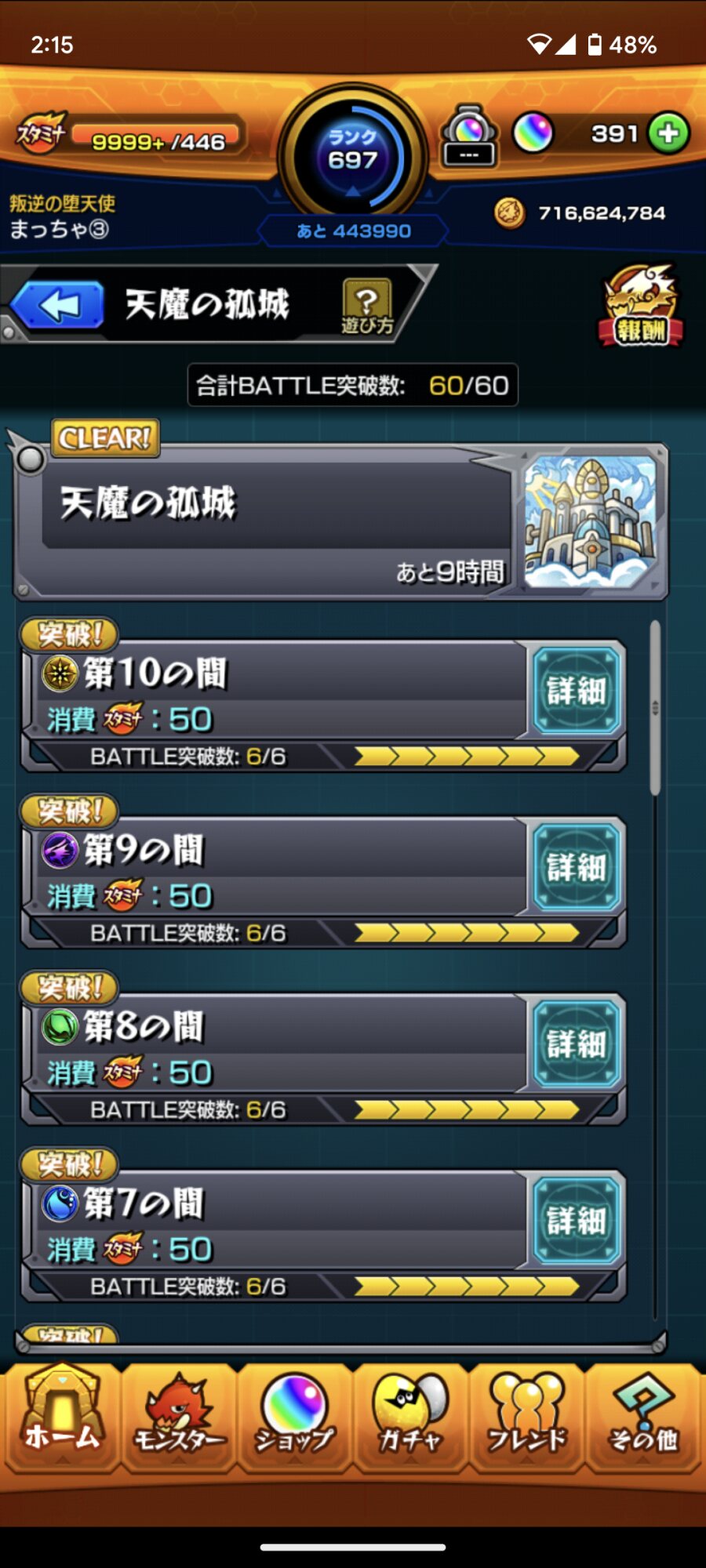Tap the green plus orb button
706x1568 pixels.
[x=669, y=133]
